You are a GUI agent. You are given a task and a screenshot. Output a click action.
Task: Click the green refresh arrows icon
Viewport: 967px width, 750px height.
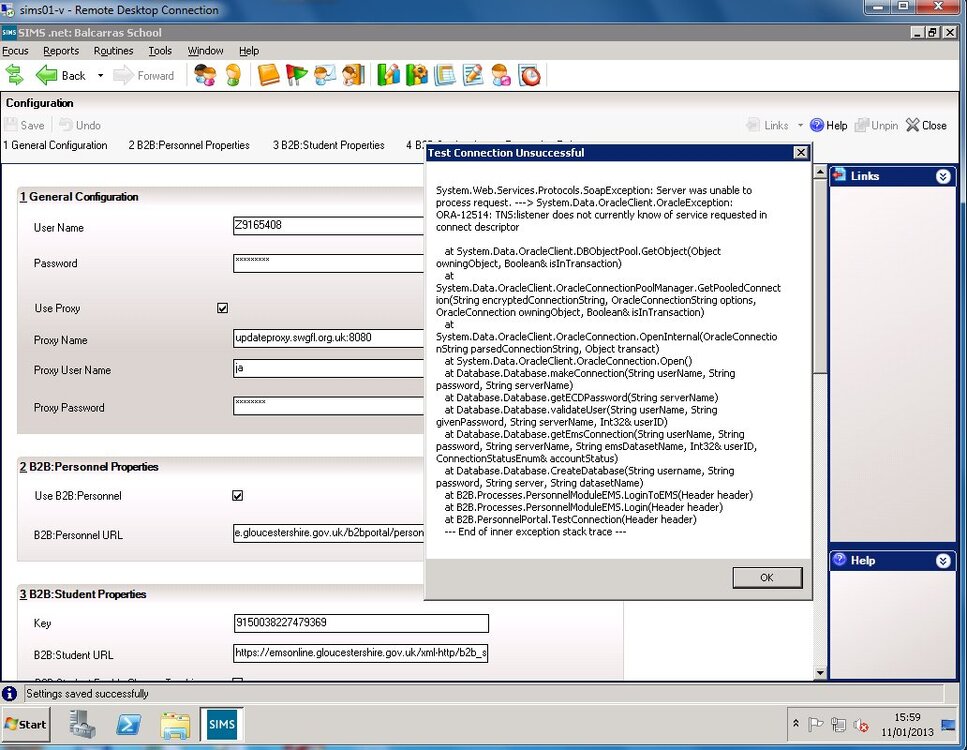pos(14,75)
